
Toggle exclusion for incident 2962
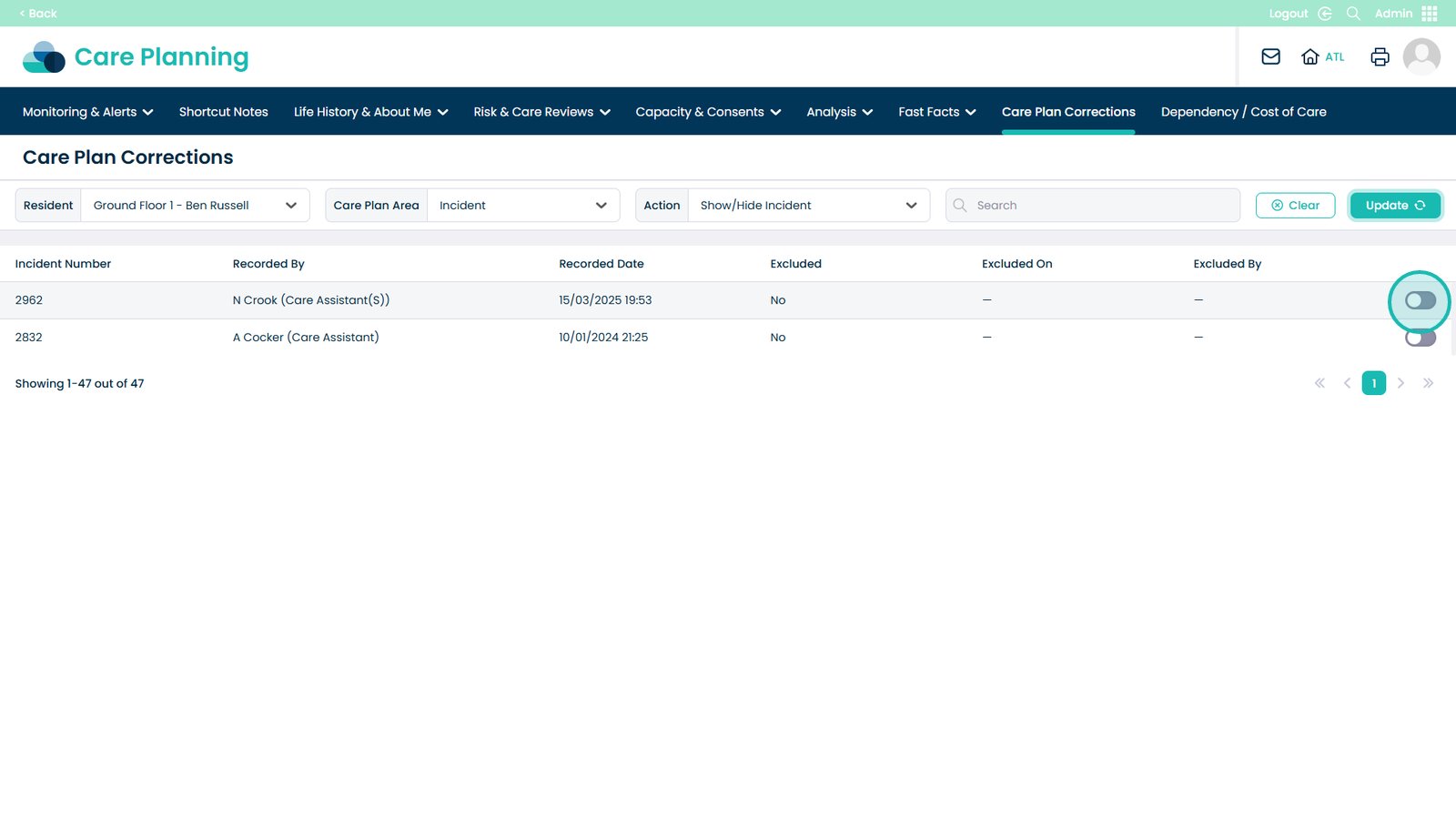click(1420, 300)
